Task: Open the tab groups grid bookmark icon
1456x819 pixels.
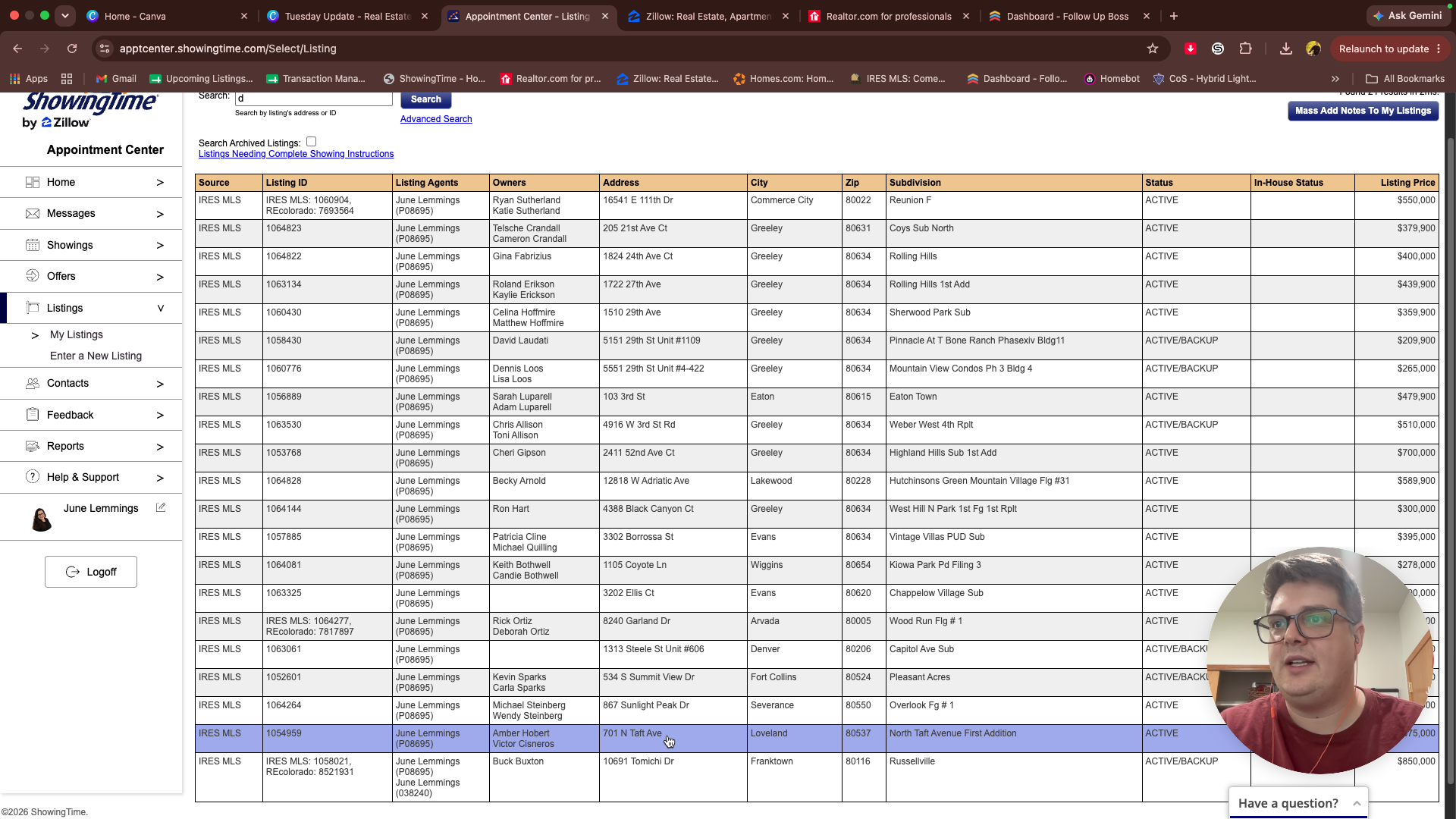Action: (67, 79)
